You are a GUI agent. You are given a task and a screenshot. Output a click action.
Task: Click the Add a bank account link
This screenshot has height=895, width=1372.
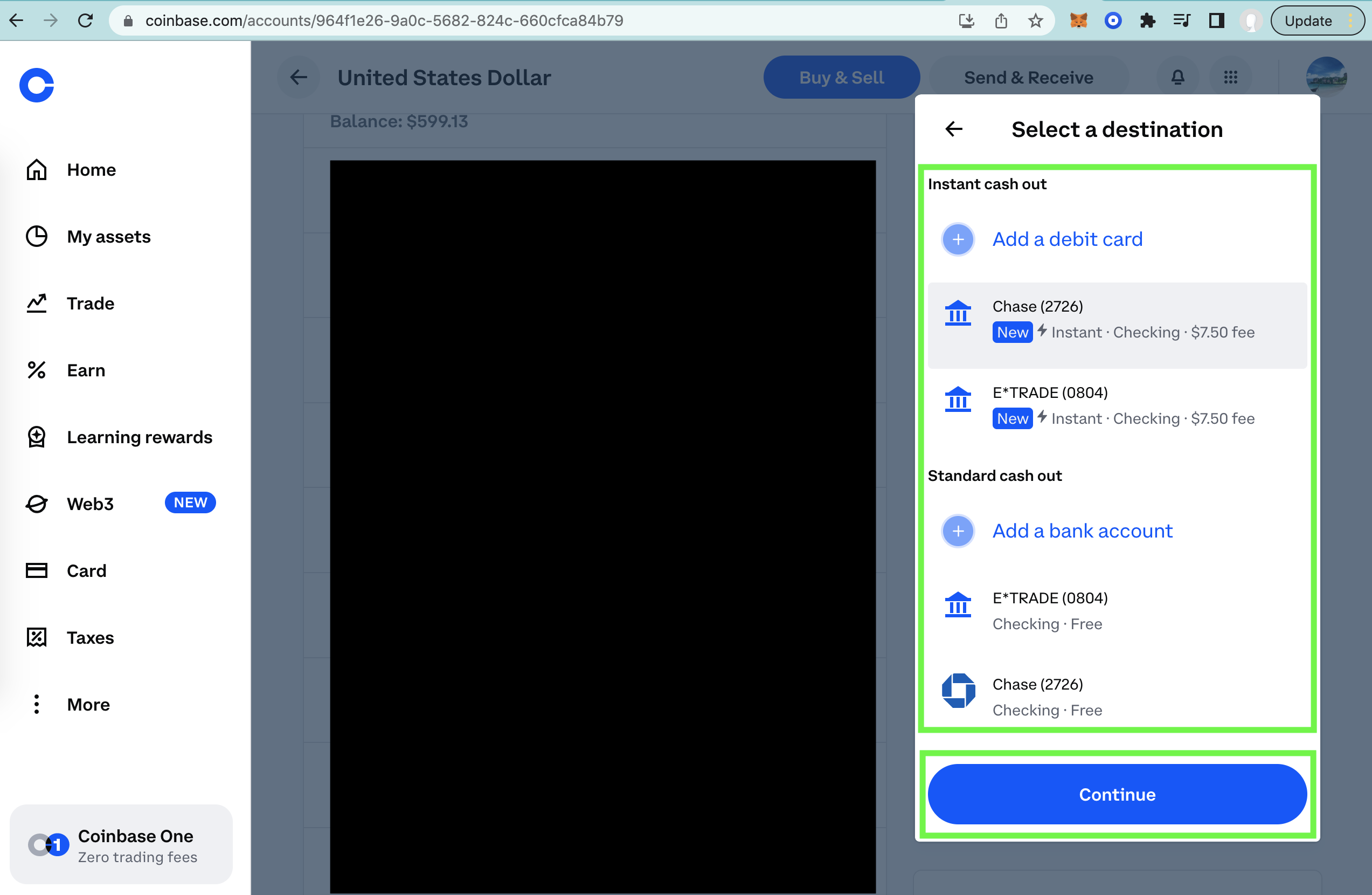(x=1083, y=531)
